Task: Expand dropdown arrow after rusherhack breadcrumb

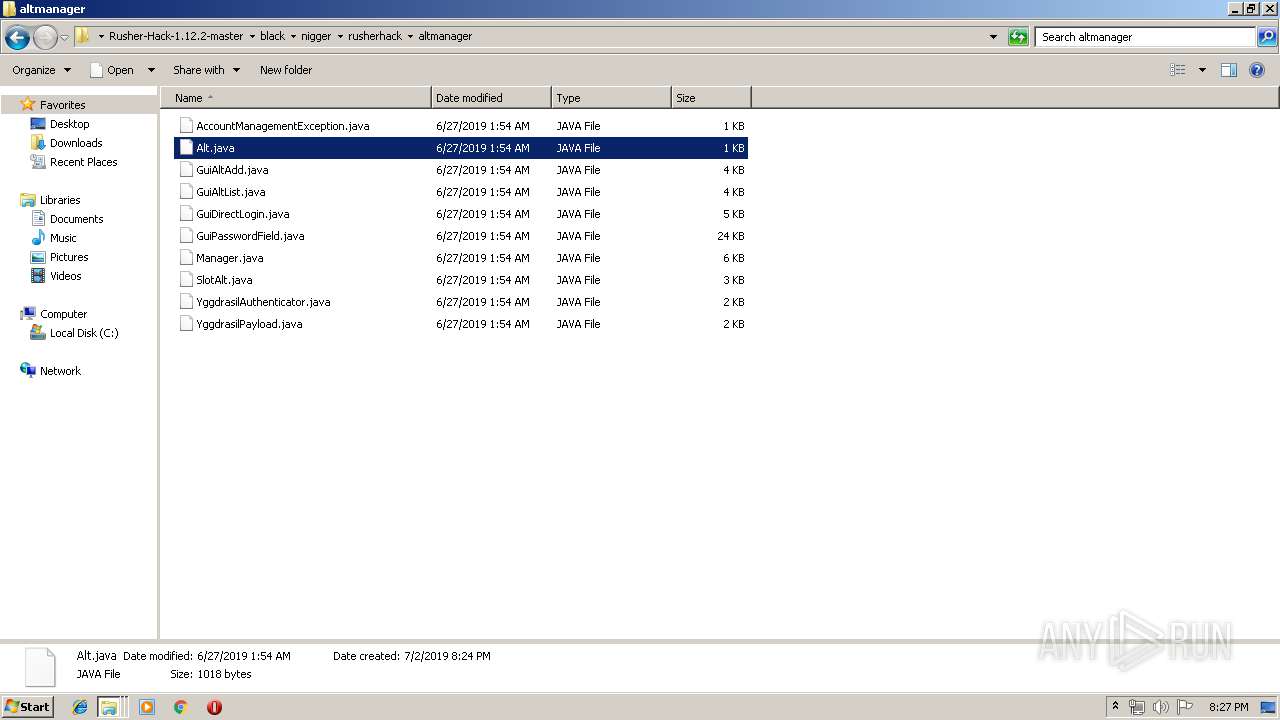Action: point(410,36)
